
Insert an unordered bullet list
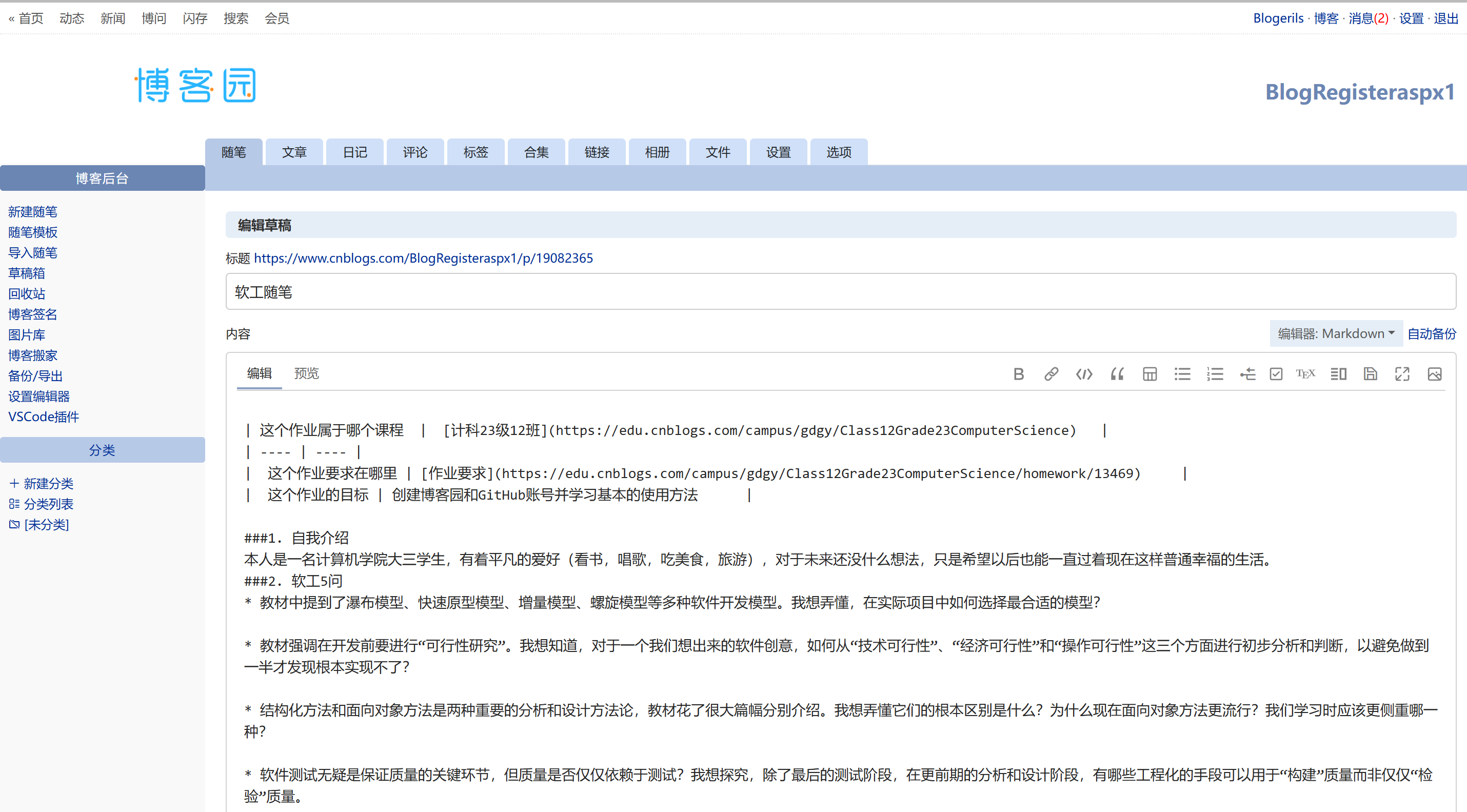[1182, 374]
